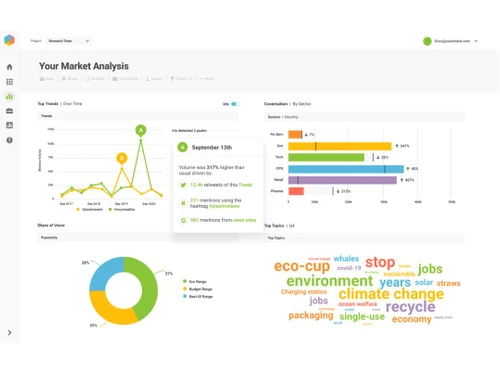Toggle Eco Range in donut legend
This screenshot has height=375, width=500.
(195, 281)
